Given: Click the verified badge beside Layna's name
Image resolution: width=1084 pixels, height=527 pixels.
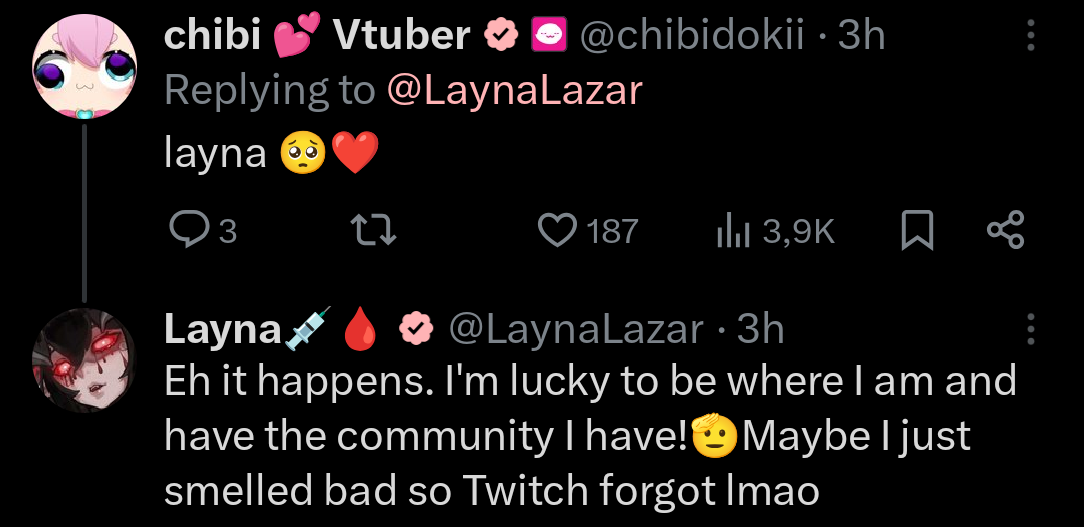Looking at the screenshot, I should [x=414, y=329].
